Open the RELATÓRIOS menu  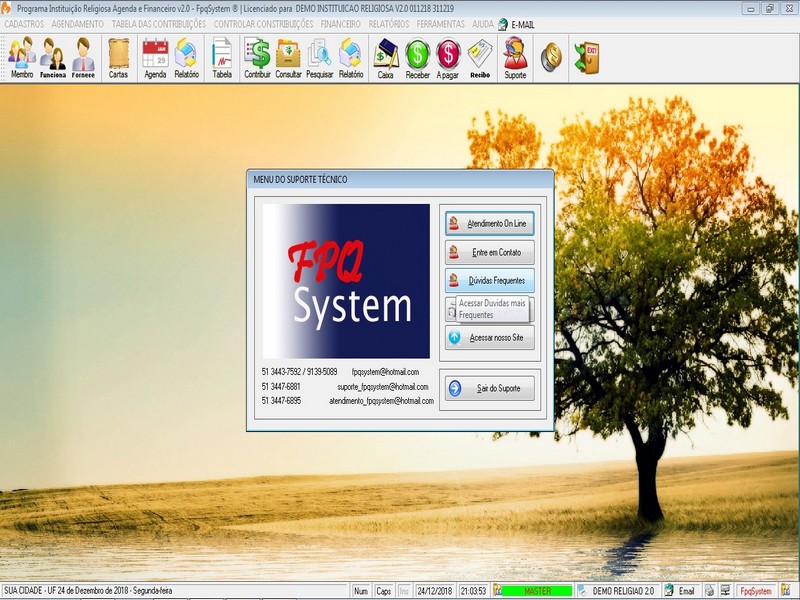[x=389, y=24]
